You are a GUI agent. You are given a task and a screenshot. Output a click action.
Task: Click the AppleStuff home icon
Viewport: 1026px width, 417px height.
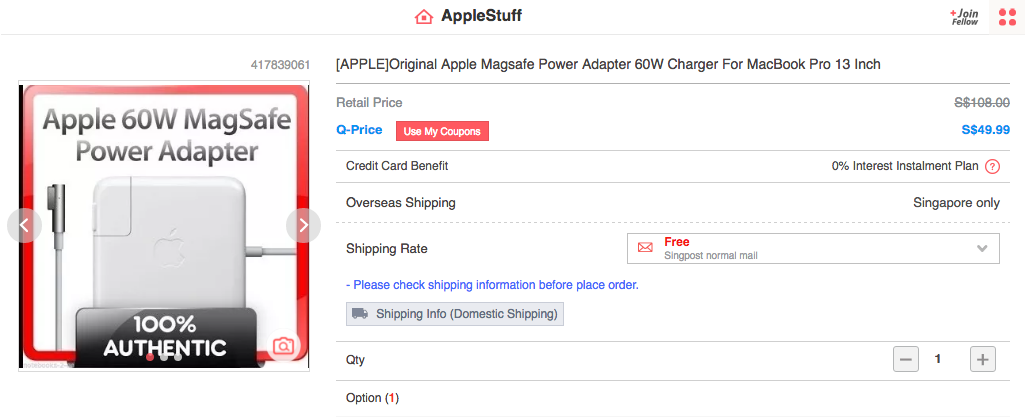pyautogui.click(x=424, y=16)
